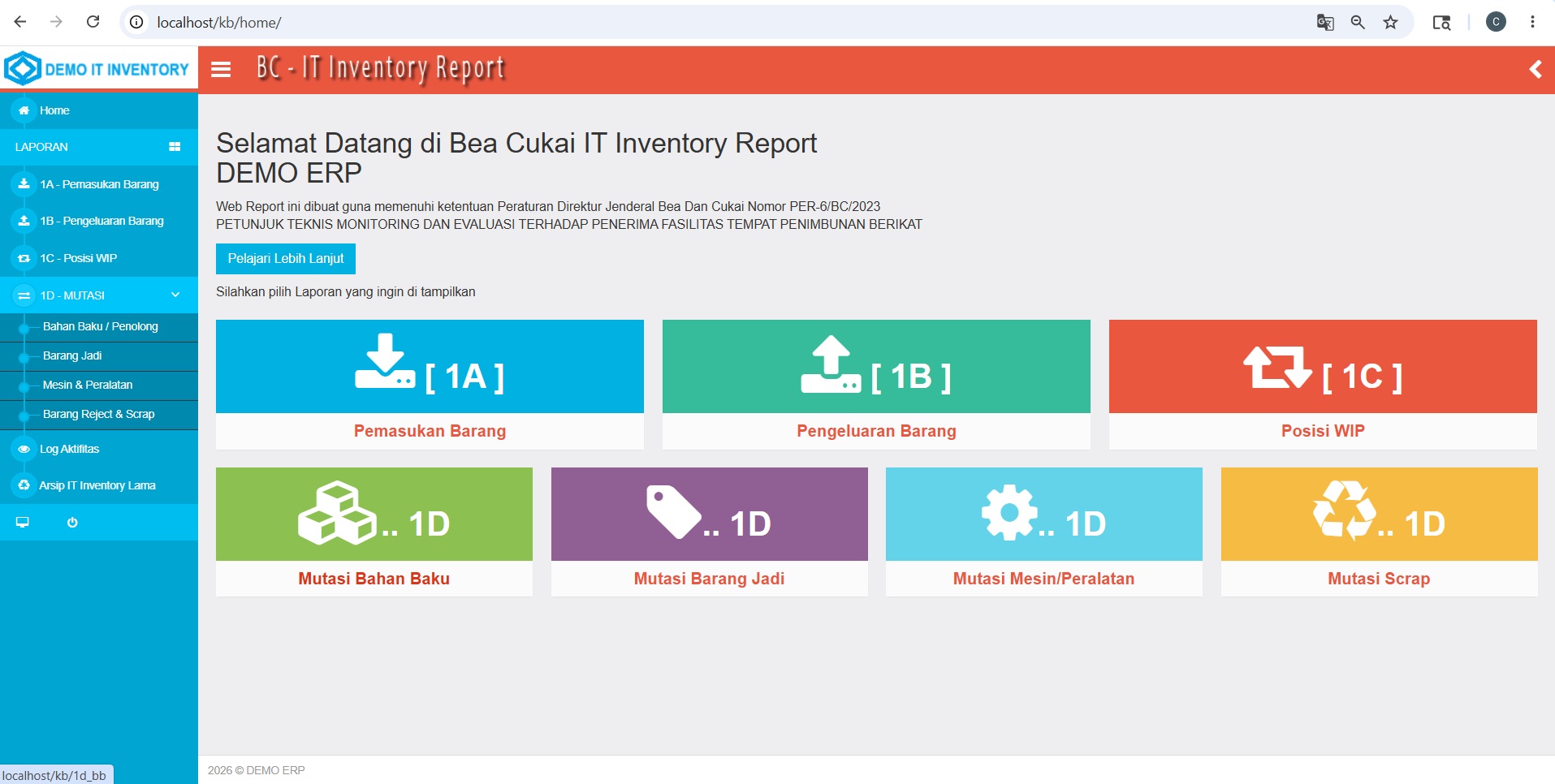Open the 1B Pengeluaran Barang upload tile
The image size is (1555, 784).
876,385
